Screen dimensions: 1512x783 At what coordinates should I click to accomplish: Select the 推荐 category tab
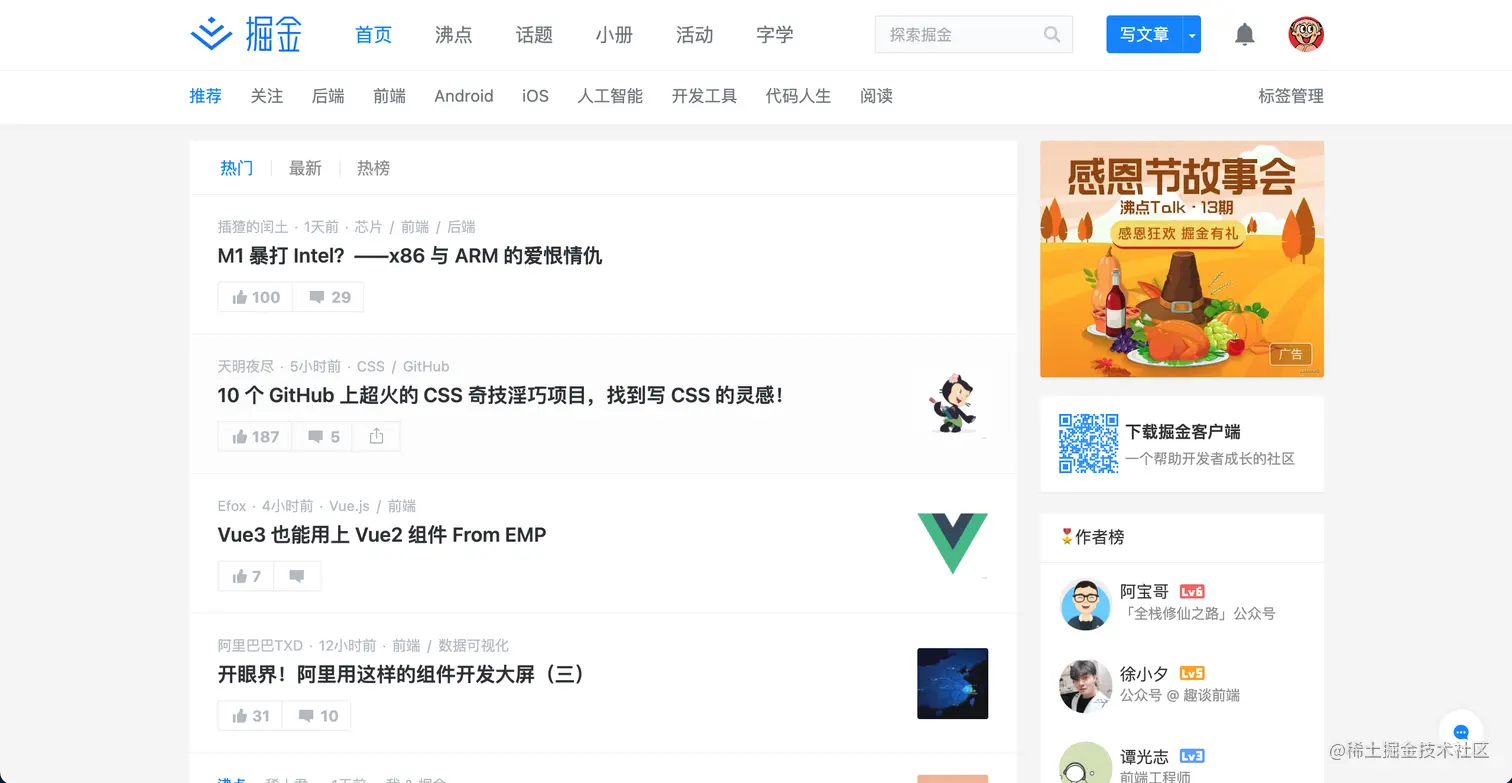click(206, 96)
